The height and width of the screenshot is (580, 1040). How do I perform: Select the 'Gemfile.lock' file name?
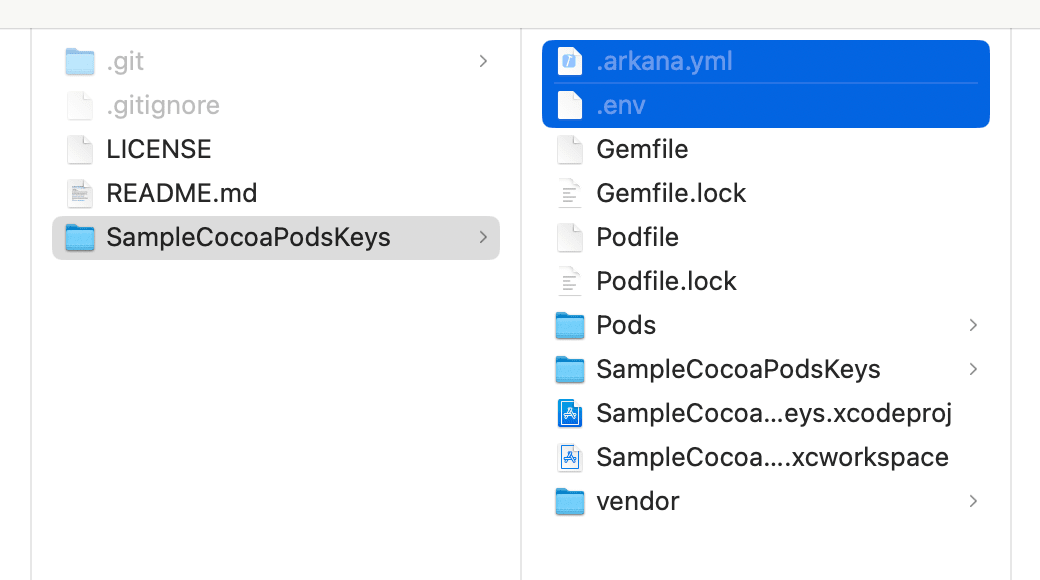(671, 193)
